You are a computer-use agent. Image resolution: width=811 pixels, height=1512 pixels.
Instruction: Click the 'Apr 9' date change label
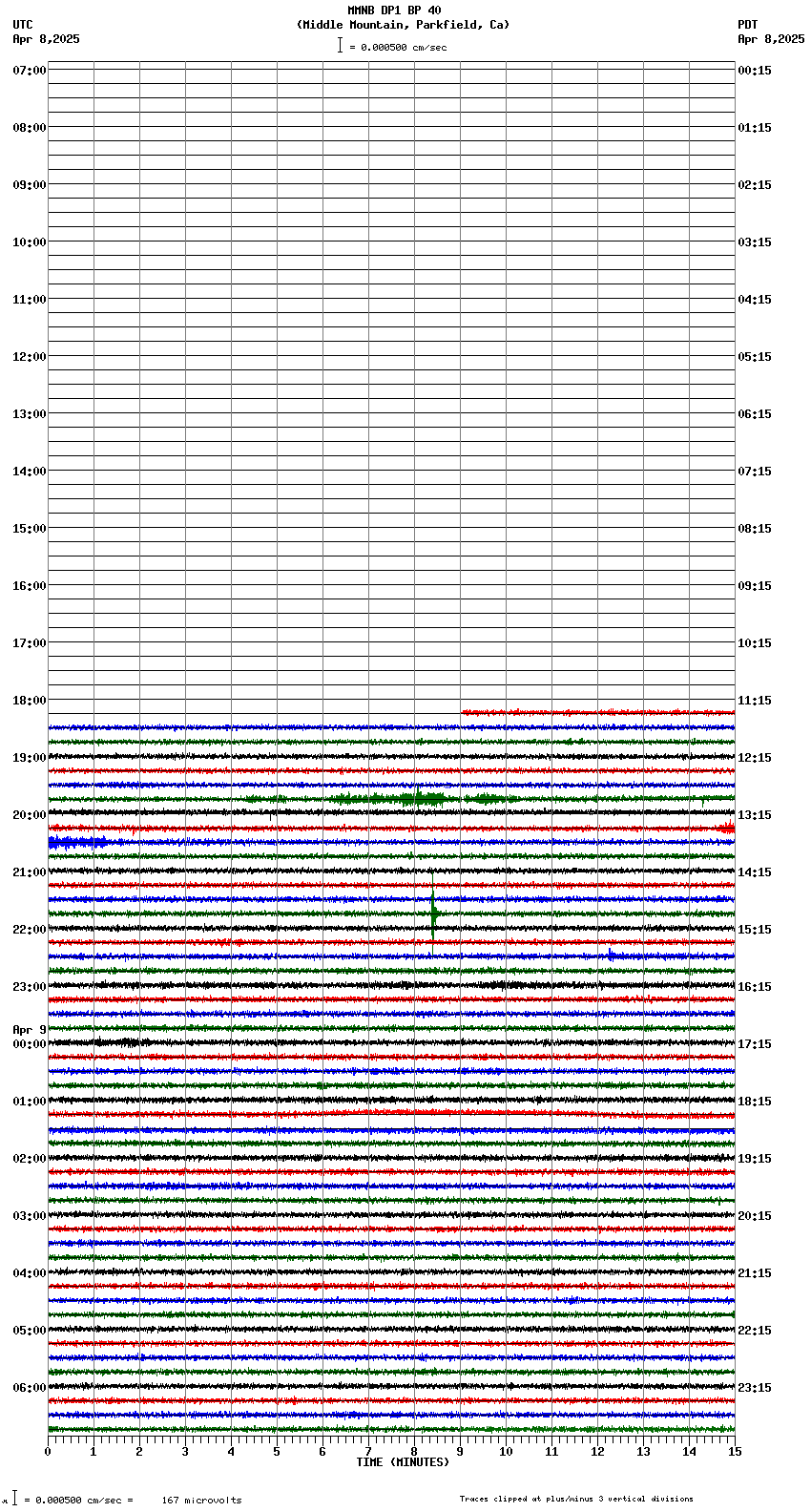30,1030
